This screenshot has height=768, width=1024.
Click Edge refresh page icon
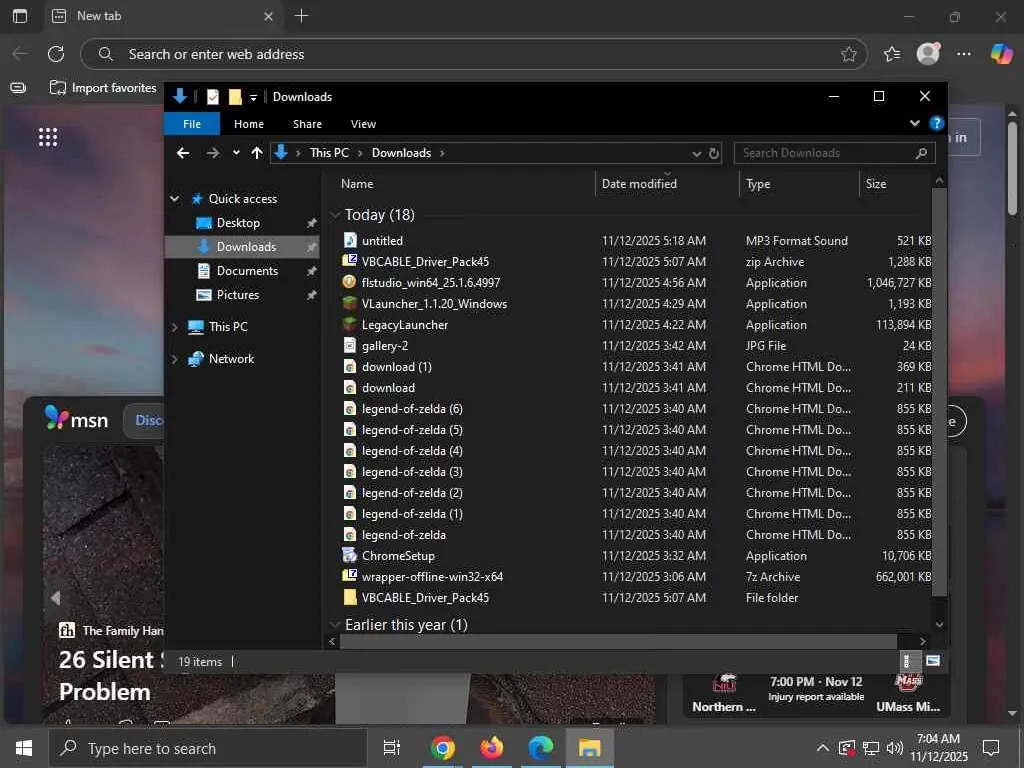point(56,54)
